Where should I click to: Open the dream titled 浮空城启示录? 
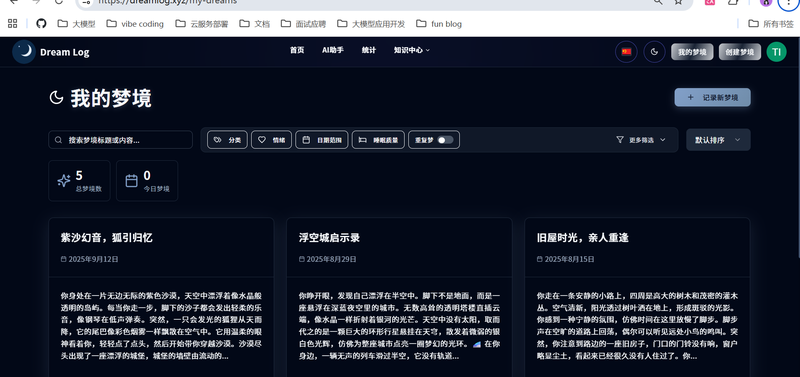(329, 238)
